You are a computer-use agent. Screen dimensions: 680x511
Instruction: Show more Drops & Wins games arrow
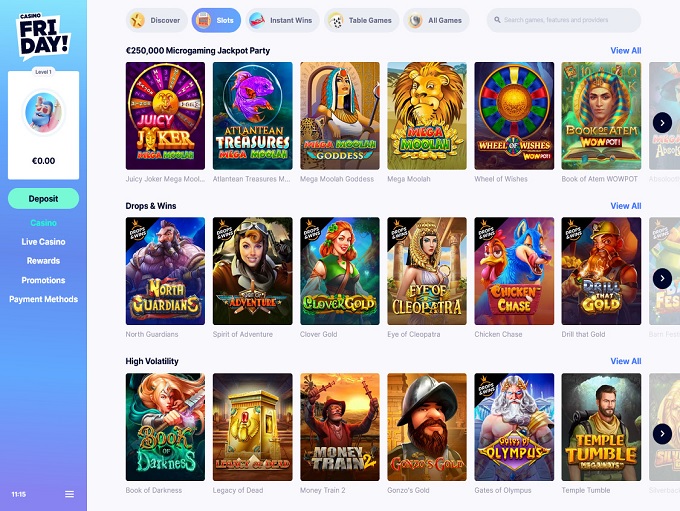point(662,278)
